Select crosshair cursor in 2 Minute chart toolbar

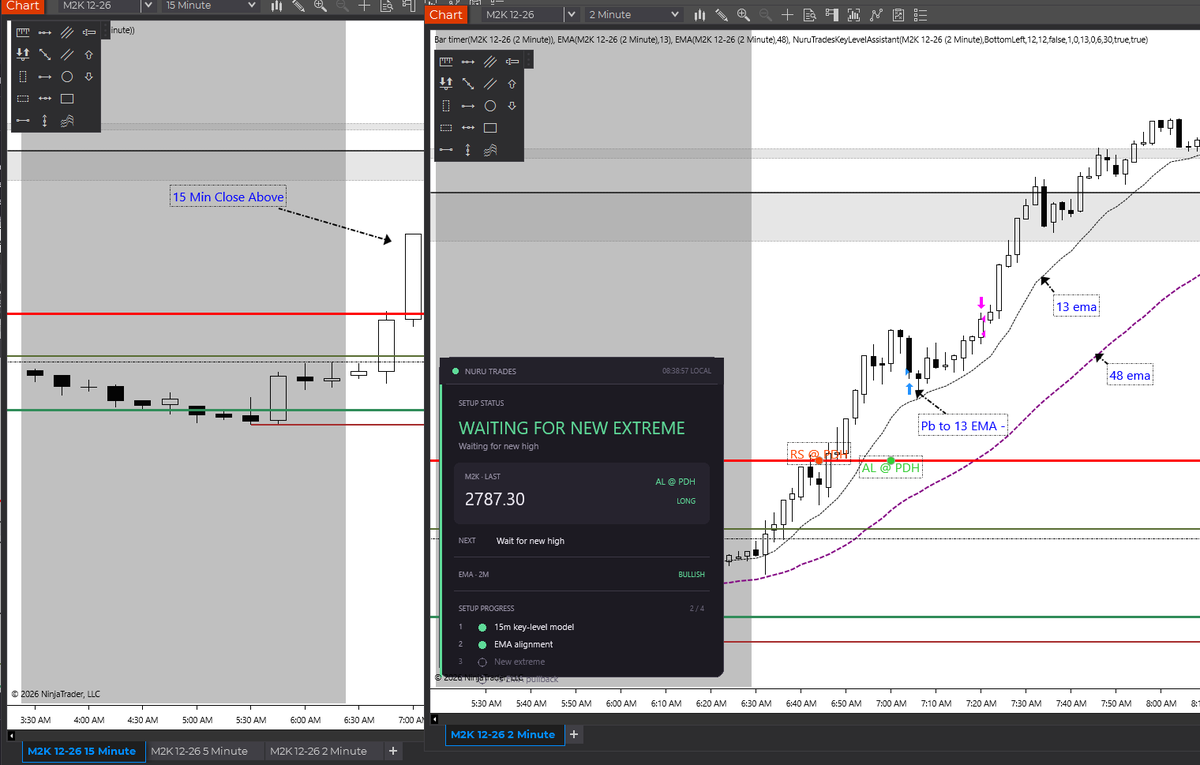tap(787, 15)
